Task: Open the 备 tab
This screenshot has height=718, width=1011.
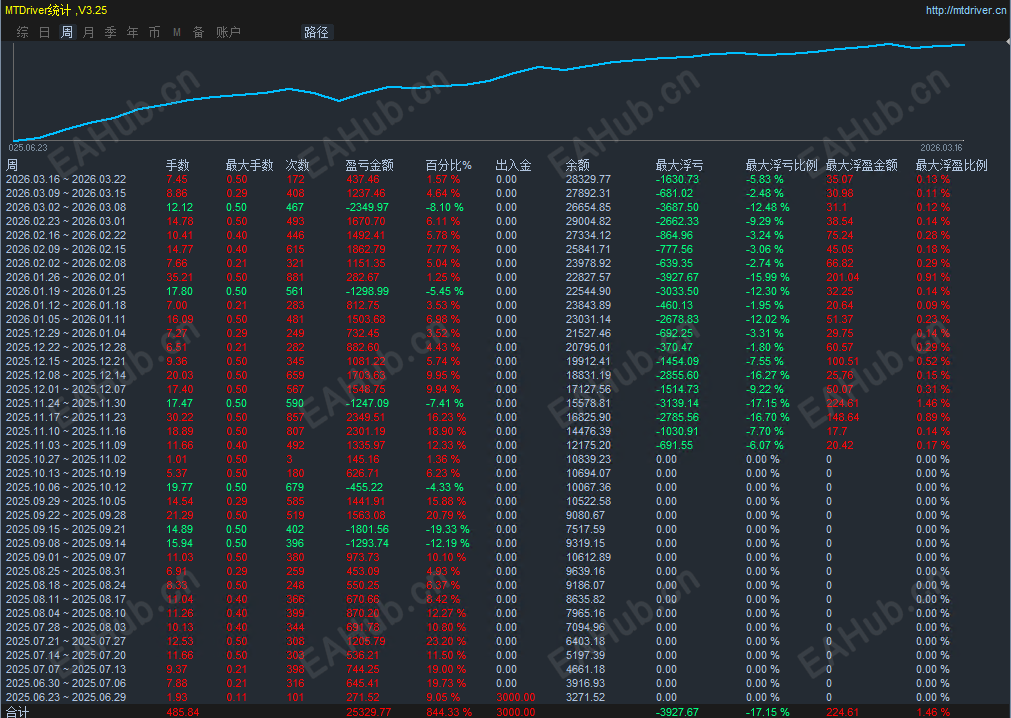Action: pyautogui.click(x=198, y=32)
